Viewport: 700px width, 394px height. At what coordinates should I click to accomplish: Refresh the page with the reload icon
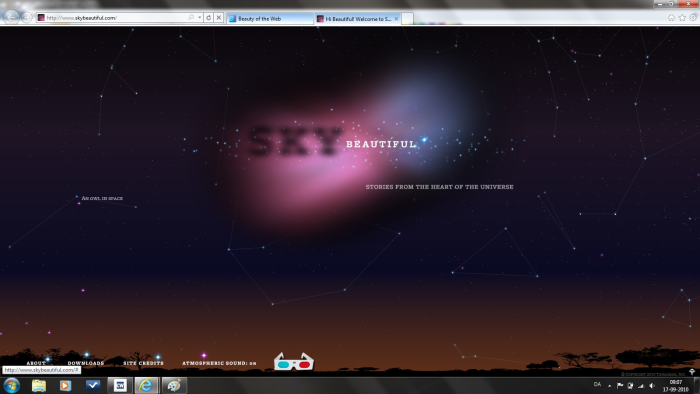[208, 18]
